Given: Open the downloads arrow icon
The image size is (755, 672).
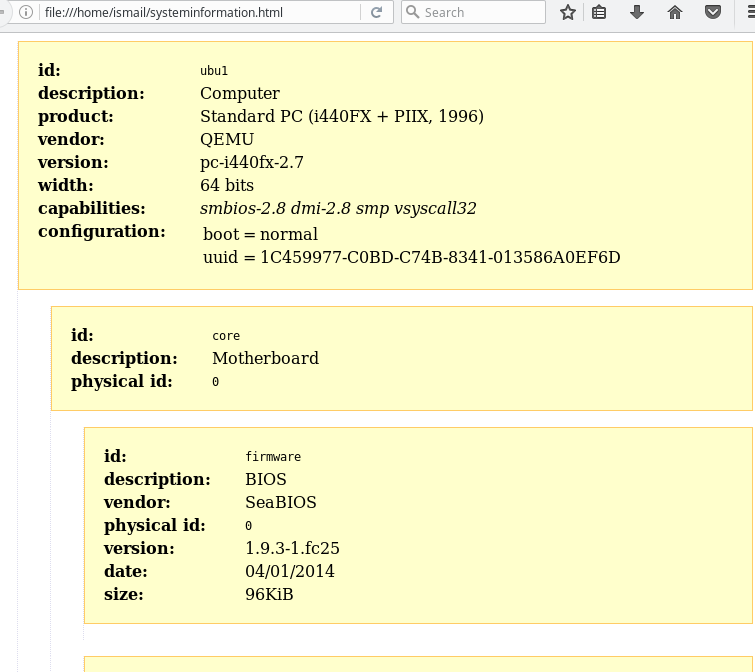Looking at the screenshot, I should pyautogui.click(x=637, y=12).
